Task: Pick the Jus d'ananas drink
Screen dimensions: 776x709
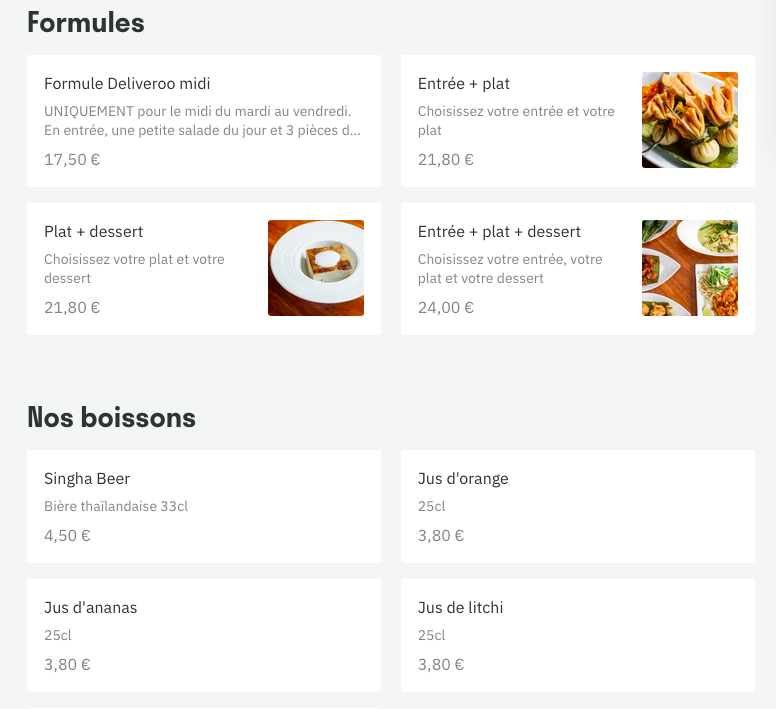Action: (204, 635)
